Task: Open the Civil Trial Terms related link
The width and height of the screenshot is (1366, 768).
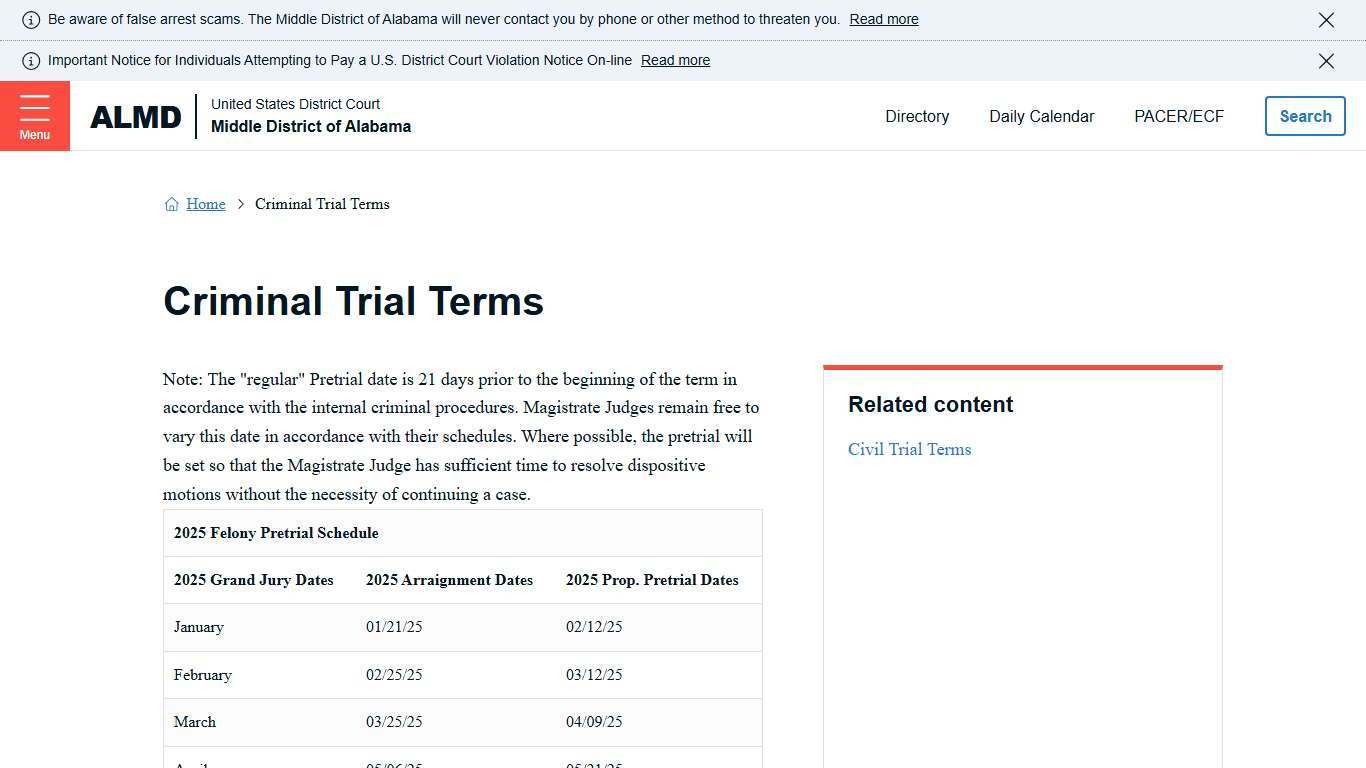Action: tap(909, 449)
